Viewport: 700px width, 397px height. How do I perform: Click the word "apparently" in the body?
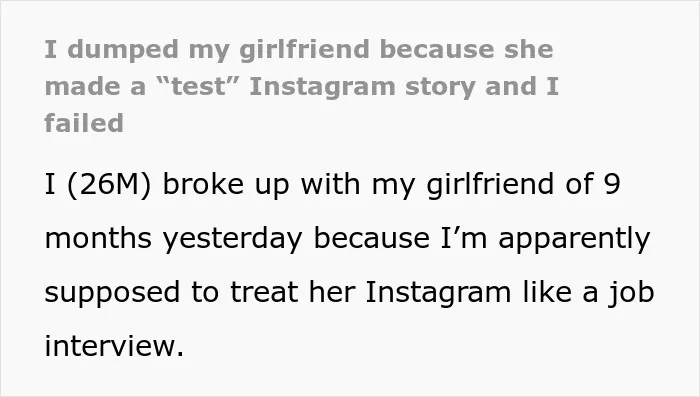(574, 240)
